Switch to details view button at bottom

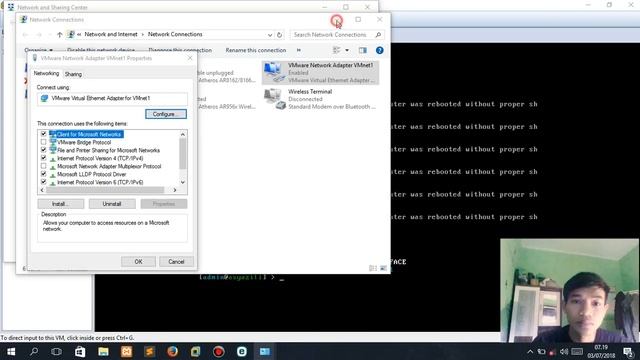pyautogui.click(x=373, y=268)
